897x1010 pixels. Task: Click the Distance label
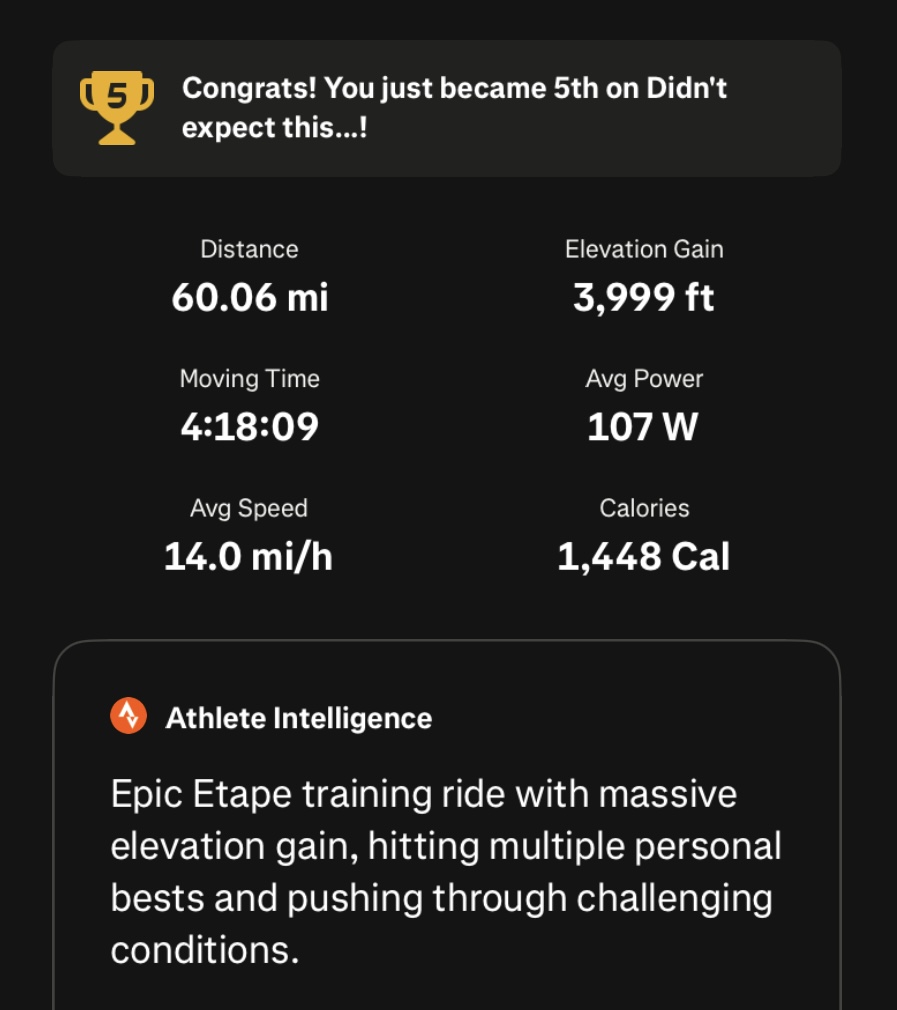tap(249, 249)
